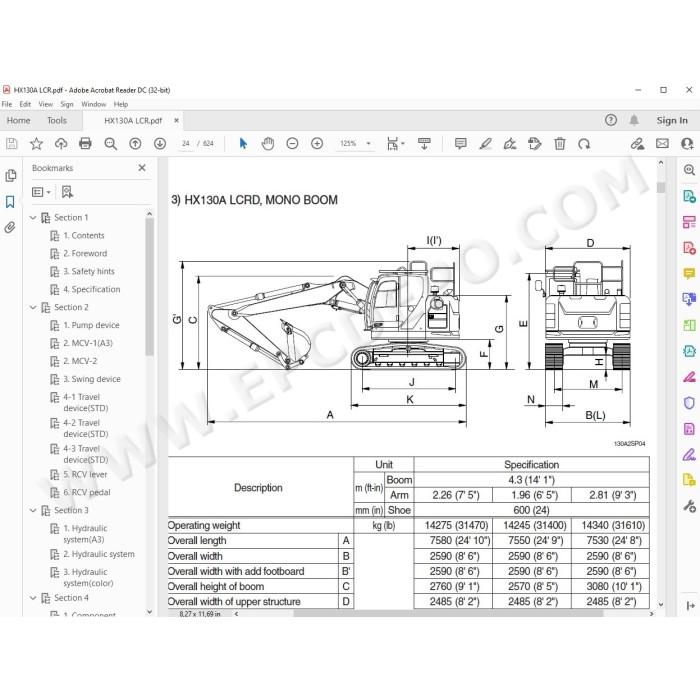Open the '4. Specification' bookmark

pos(92,289)
